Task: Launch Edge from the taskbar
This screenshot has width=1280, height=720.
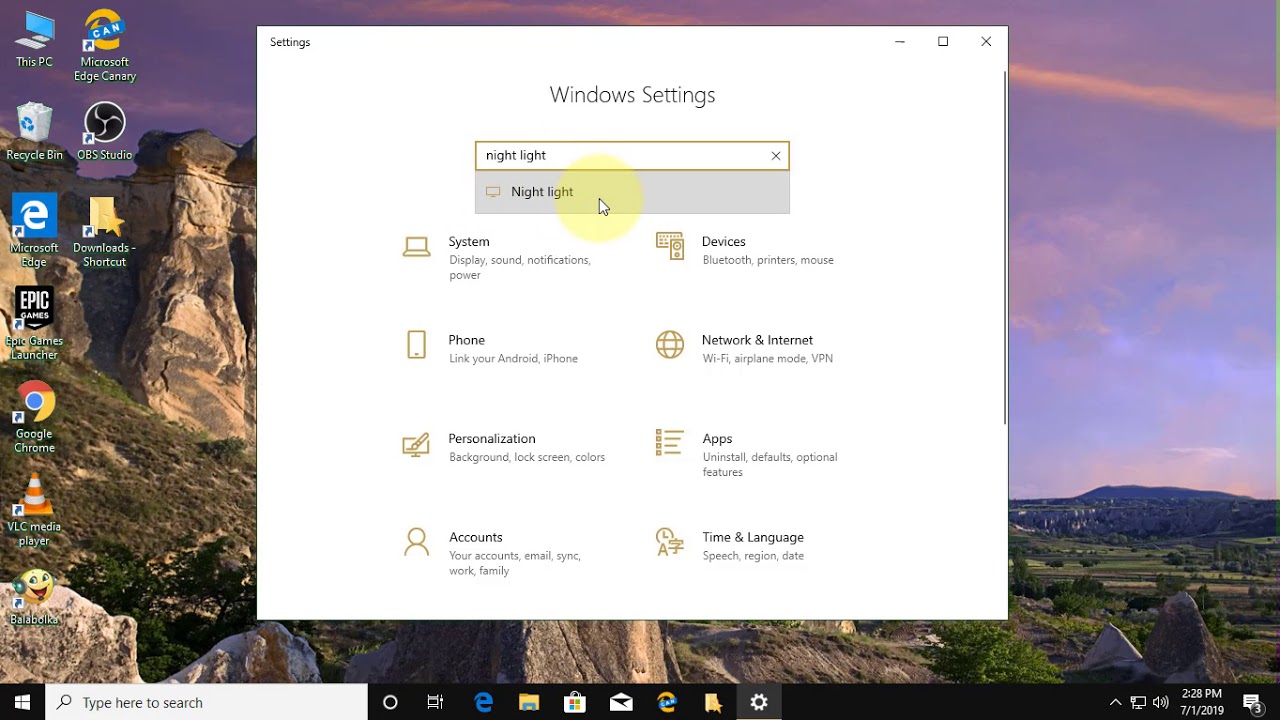Action: pos(483,702)
